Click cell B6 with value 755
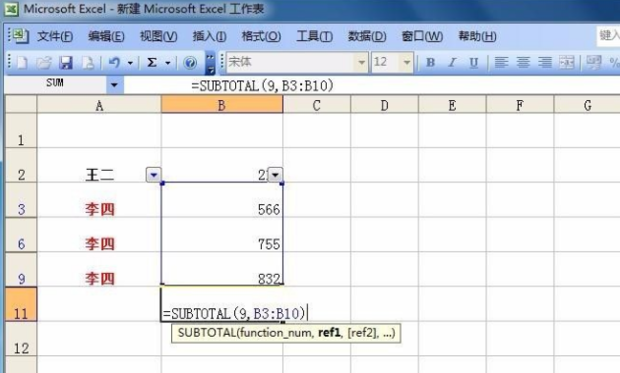The width and height of the screenshot is (620, 373). coord(222,235)
